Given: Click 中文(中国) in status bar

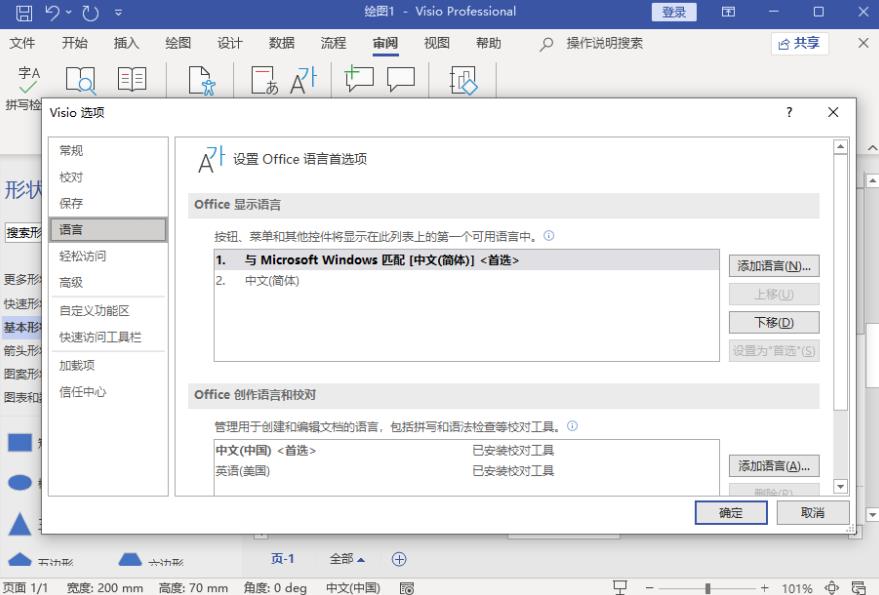Looking at the screenshot, I should coord(353,588).
